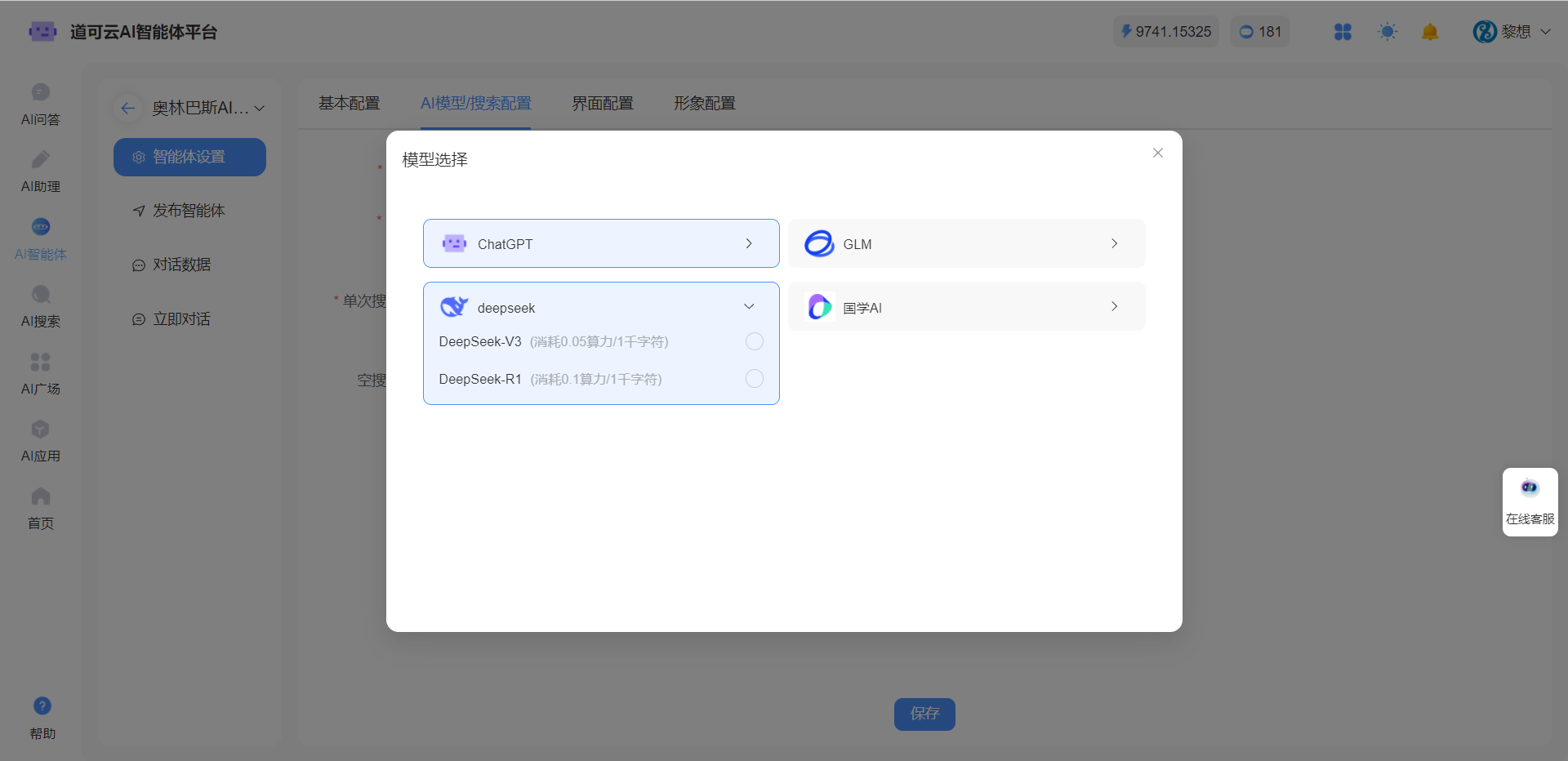Open AI应用 in the sidebar
Image resolution: width=1568 pixels, height=761 pixels.
pos(41,441)
